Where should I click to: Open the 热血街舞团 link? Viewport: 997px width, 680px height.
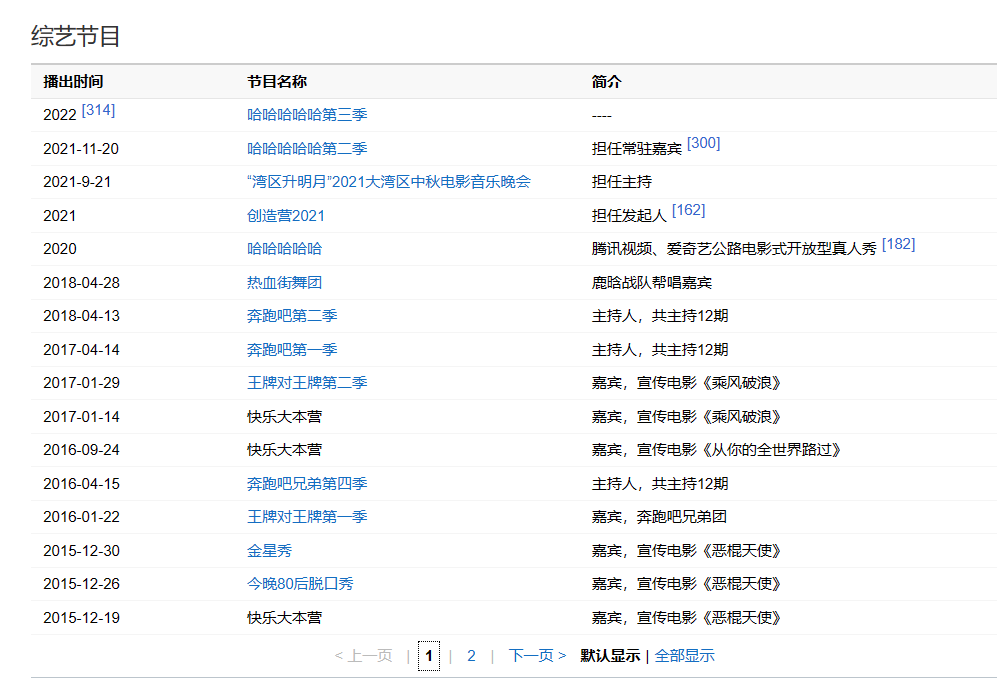click(x=284, y=283)
